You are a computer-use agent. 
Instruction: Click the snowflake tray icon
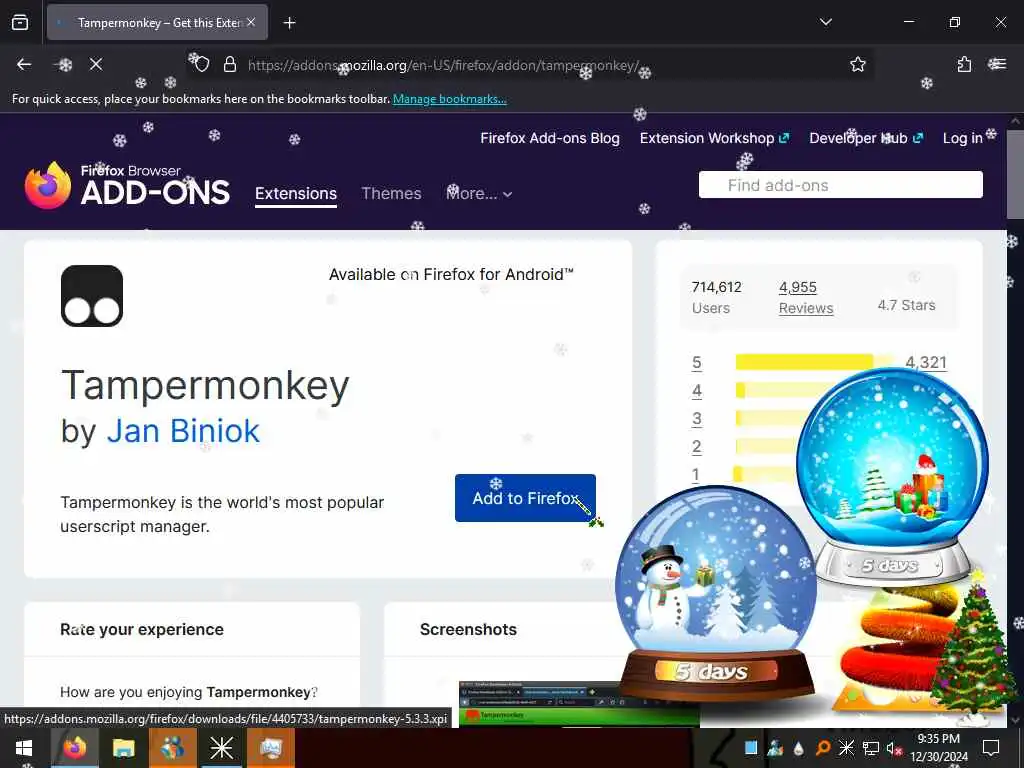click(846, 748)
